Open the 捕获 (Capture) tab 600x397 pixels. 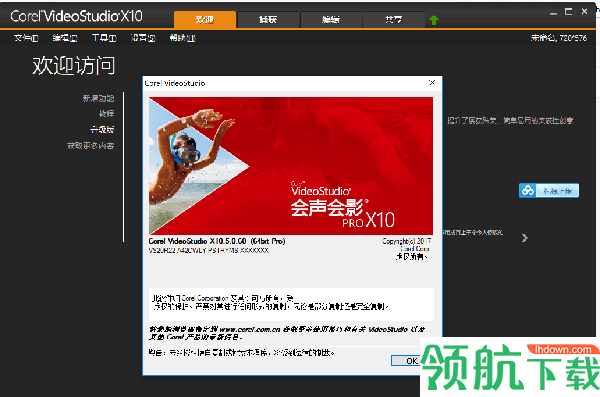(268, 20)
